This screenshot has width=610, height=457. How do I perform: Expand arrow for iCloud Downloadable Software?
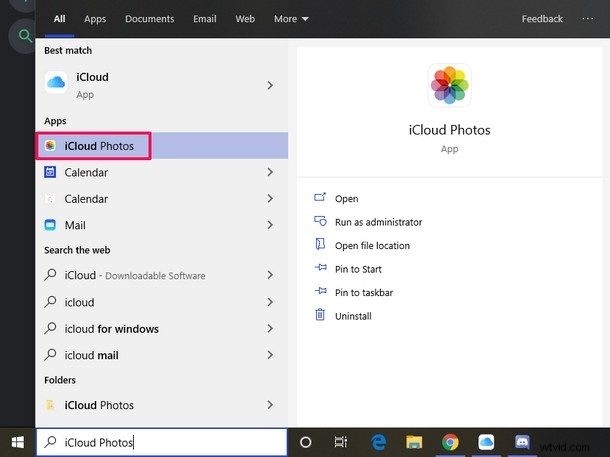270,275
